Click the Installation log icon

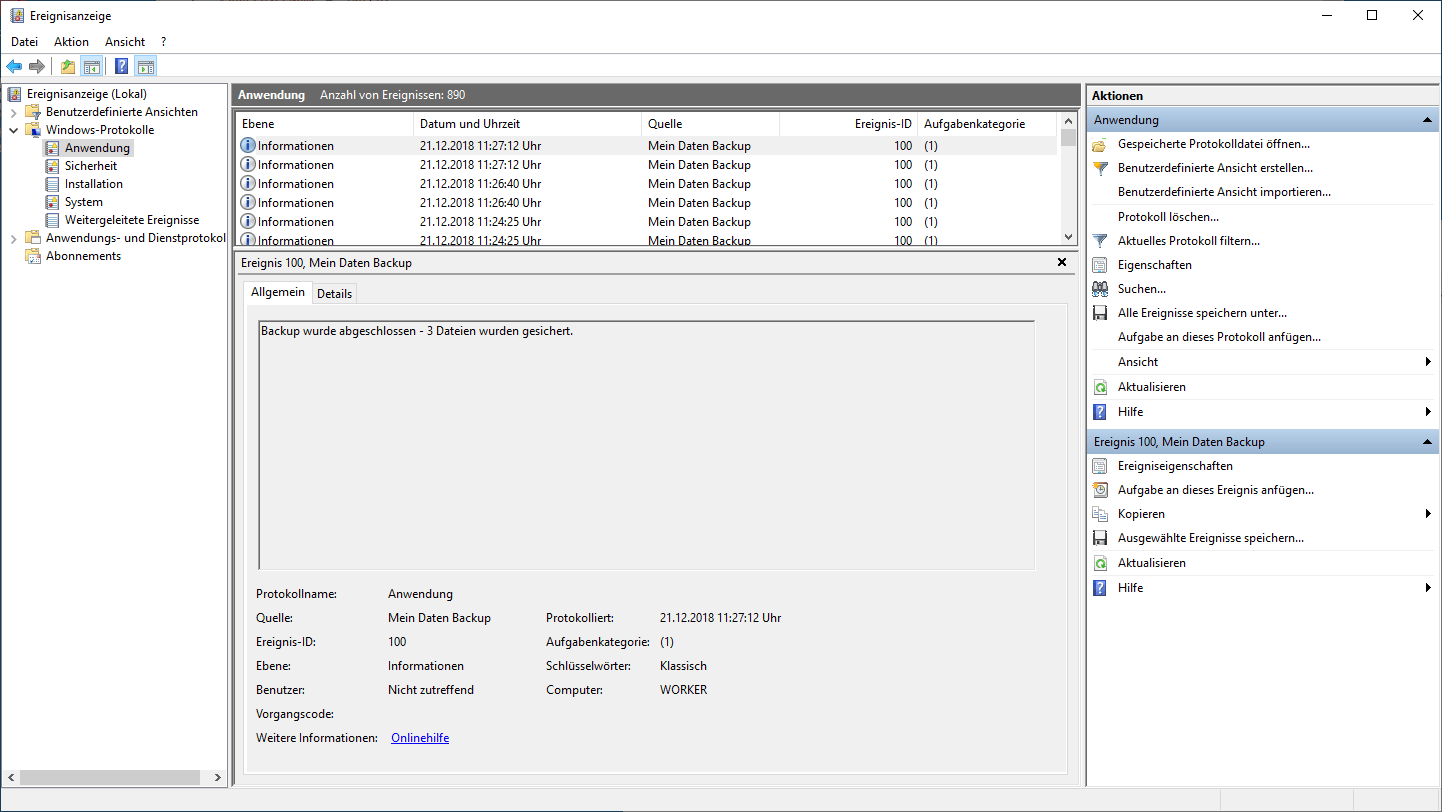pos(53,184)
